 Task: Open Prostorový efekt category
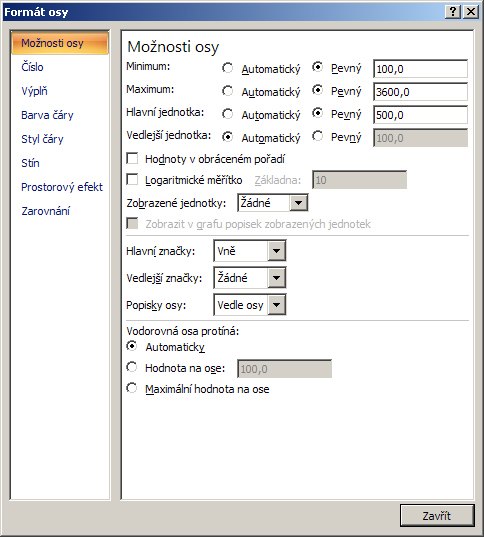coord(62,187)
